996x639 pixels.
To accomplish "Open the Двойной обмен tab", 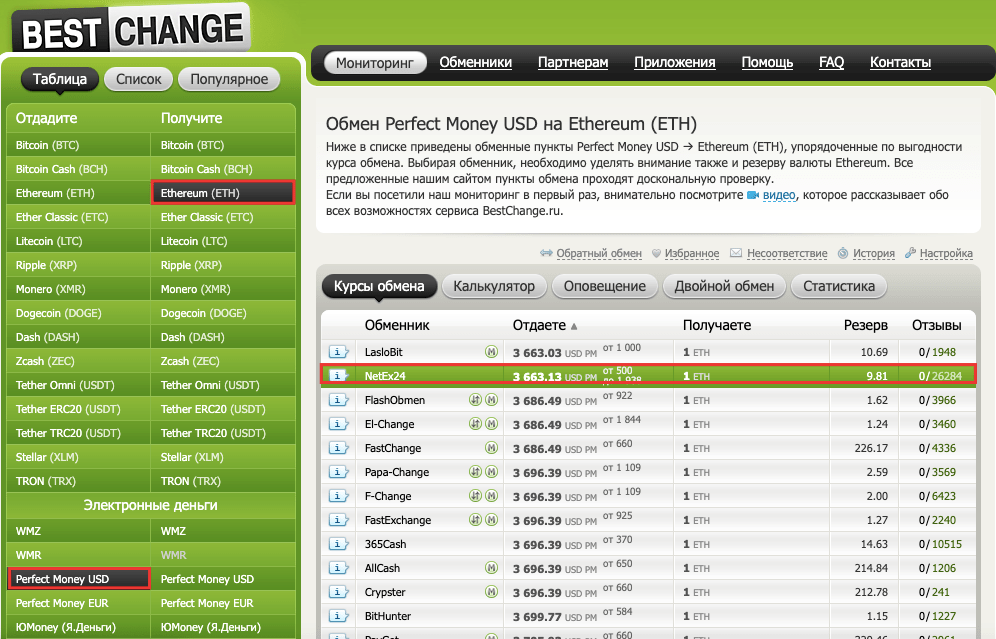I will click(724, 286).
